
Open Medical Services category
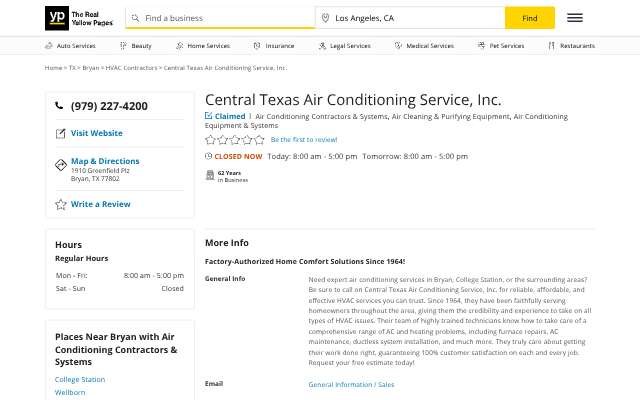(x=424, y=46)
